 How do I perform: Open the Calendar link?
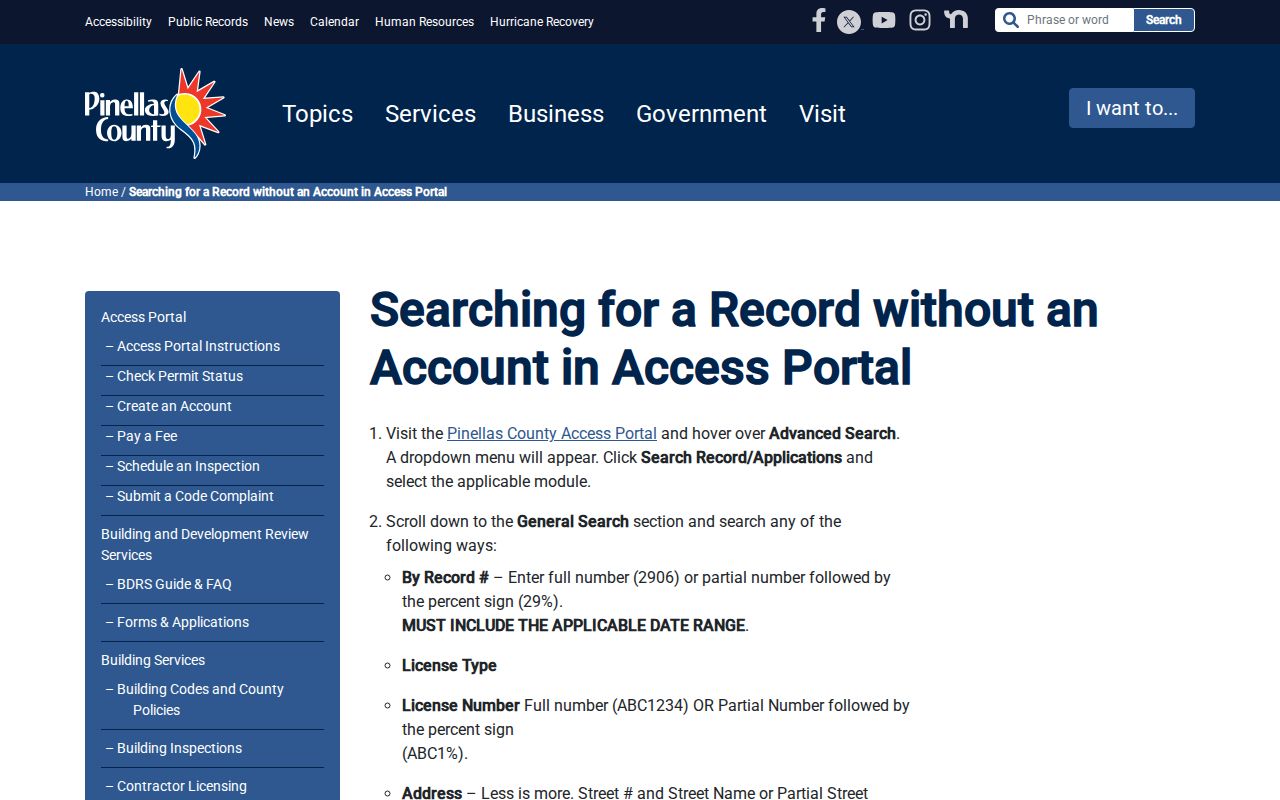[x=334, y=22]
